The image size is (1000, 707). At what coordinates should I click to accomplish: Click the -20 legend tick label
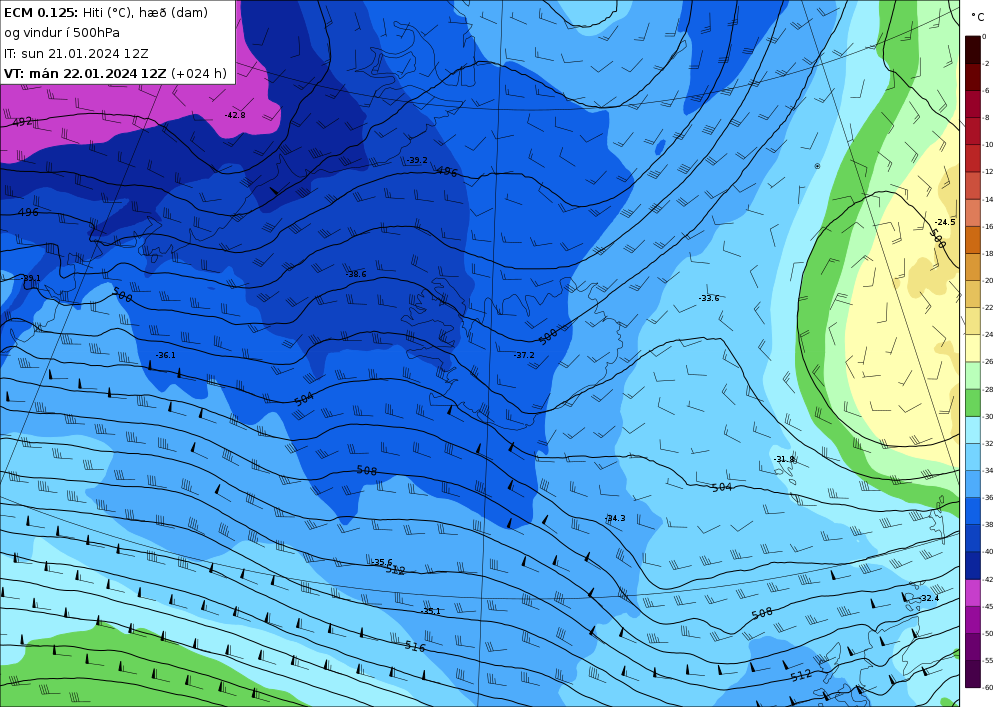pos(988,281)
